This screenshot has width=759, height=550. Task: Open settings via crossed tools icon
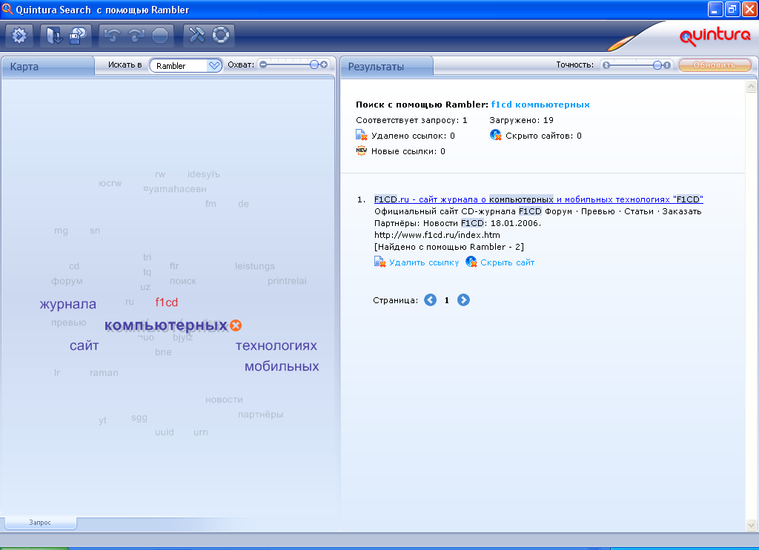tap(197, 35)
